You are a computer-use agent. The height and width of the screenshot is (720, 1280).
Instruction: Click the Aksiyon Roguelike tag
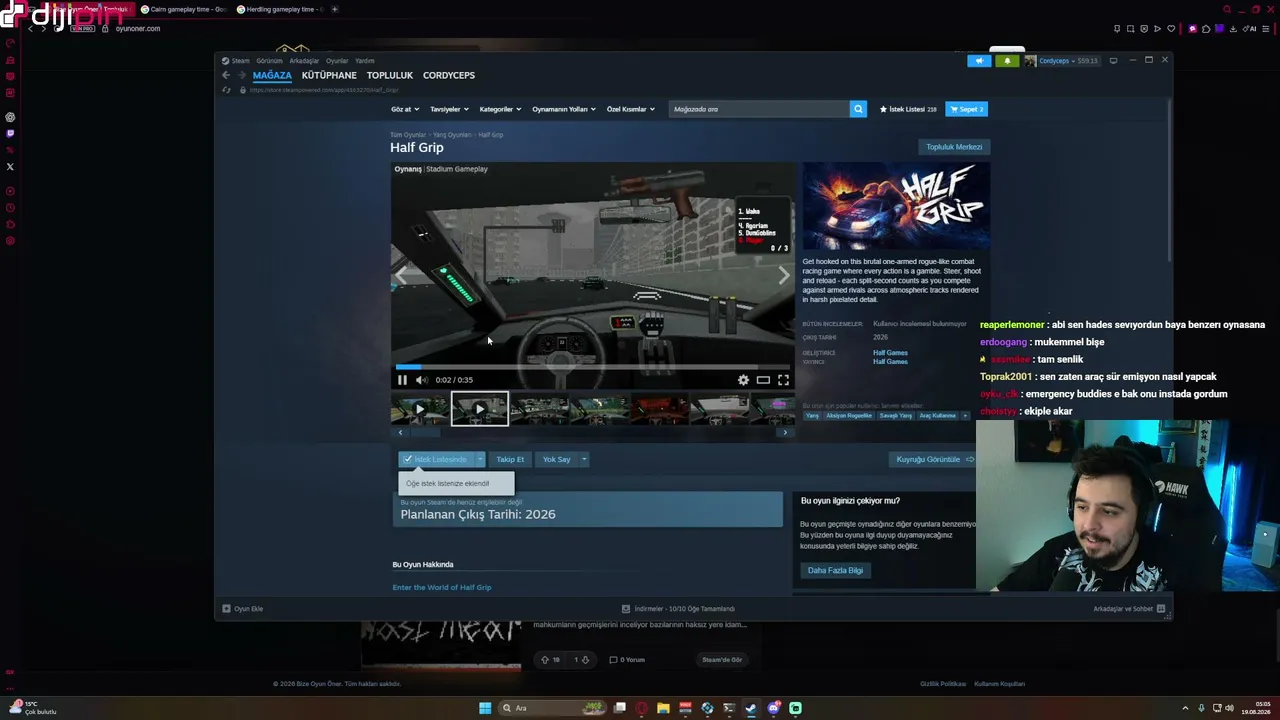849,416
